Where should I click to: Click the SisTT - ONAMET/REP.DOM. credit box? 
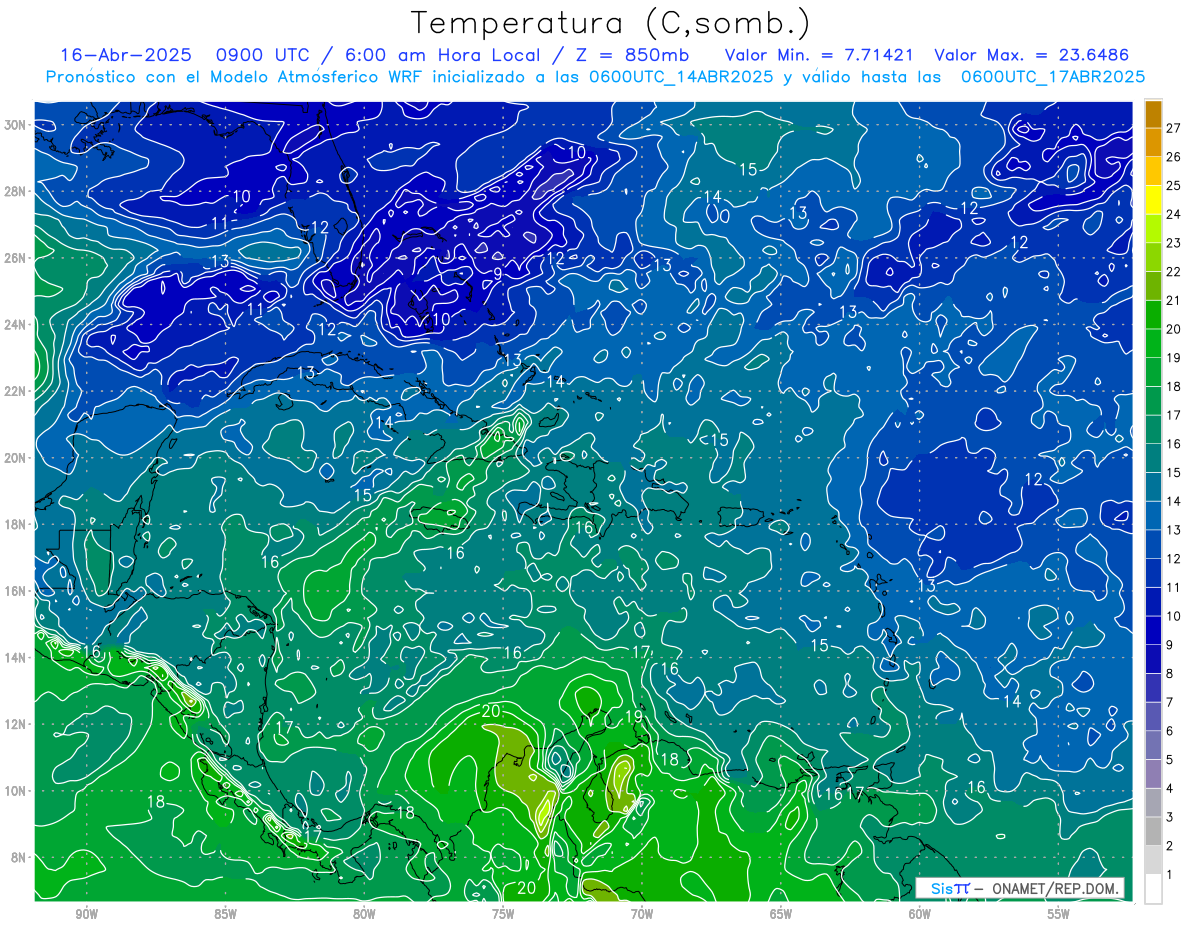pyautogui.click(x=1020, y=888)
